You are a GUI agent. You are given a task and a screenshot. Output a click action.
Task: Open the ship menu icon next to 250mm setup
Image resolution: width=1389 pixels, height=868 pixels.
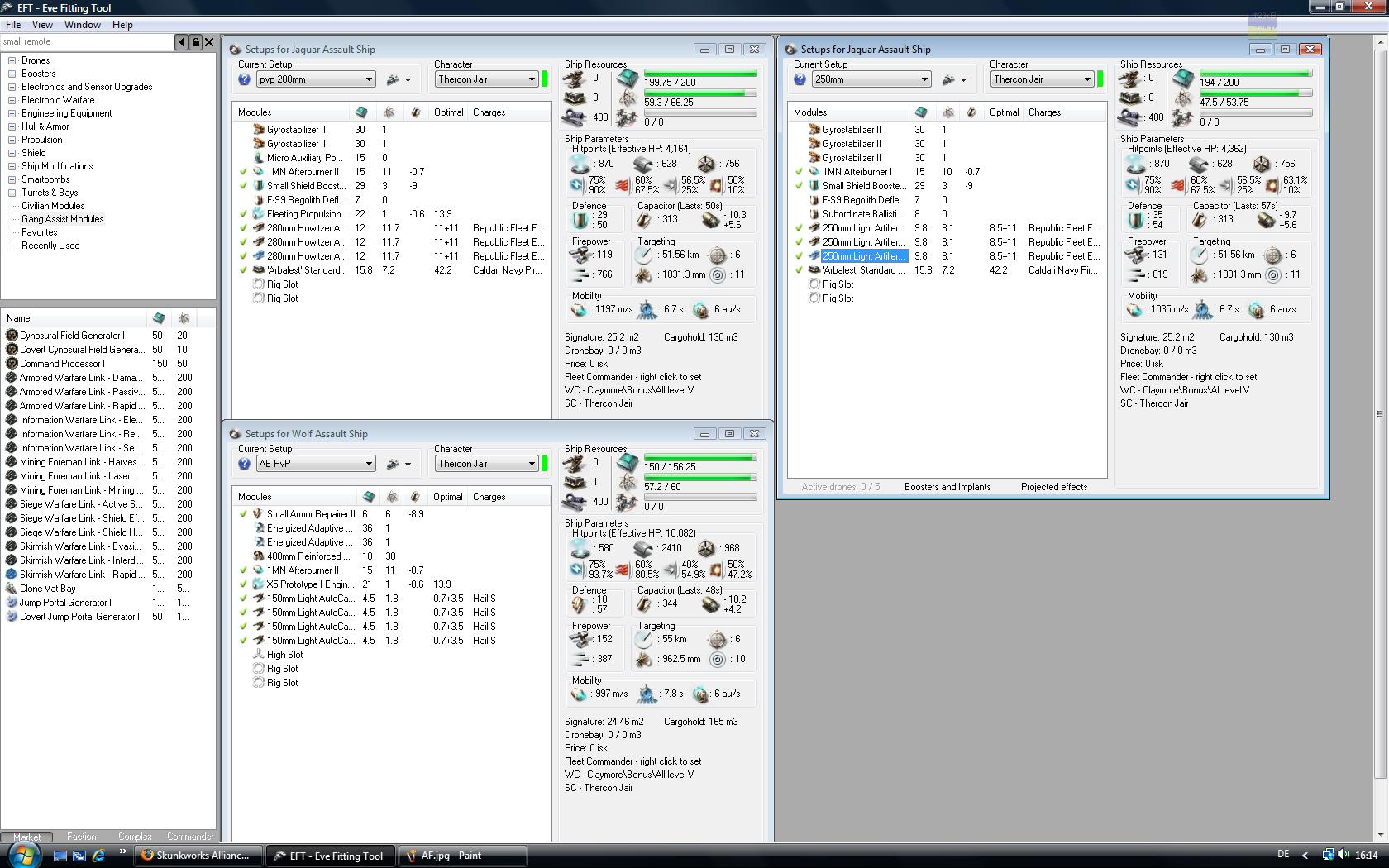point(954,79)
